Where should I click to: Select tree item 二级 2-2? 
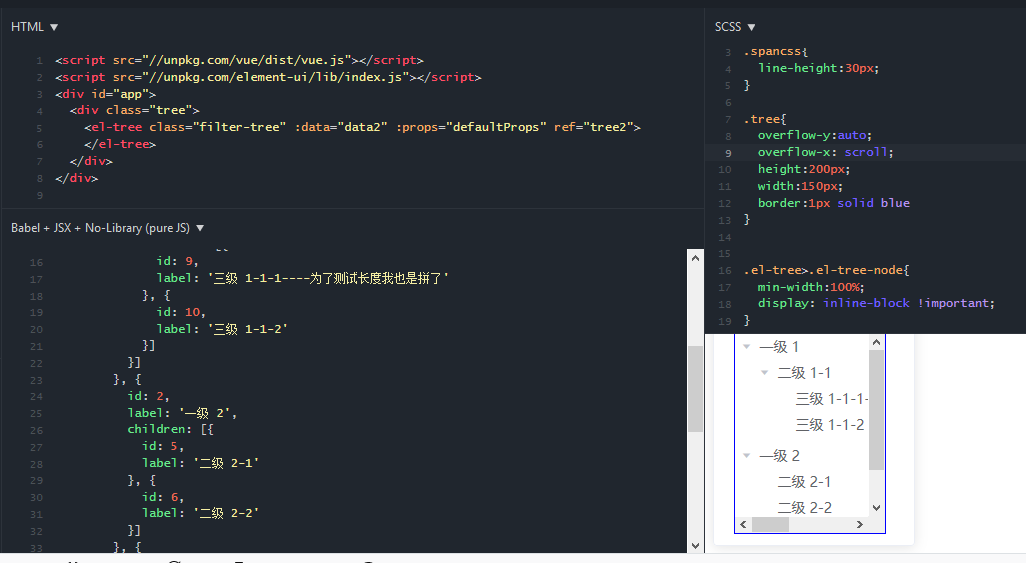pyautogui.click(x=804, y=508)
